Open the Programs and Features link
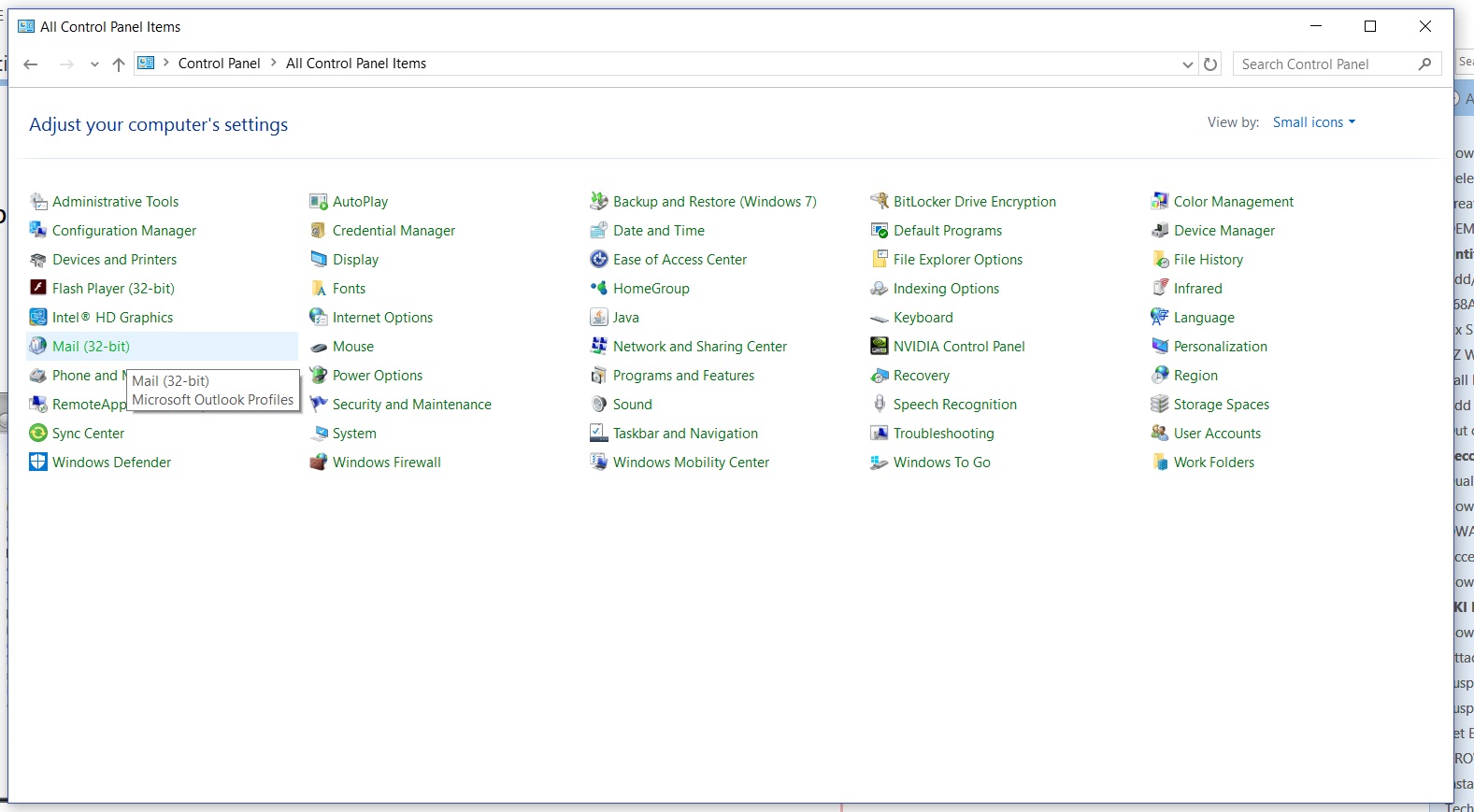The height and width of the screenshot is (812, 1474). [x=684, y=376]
